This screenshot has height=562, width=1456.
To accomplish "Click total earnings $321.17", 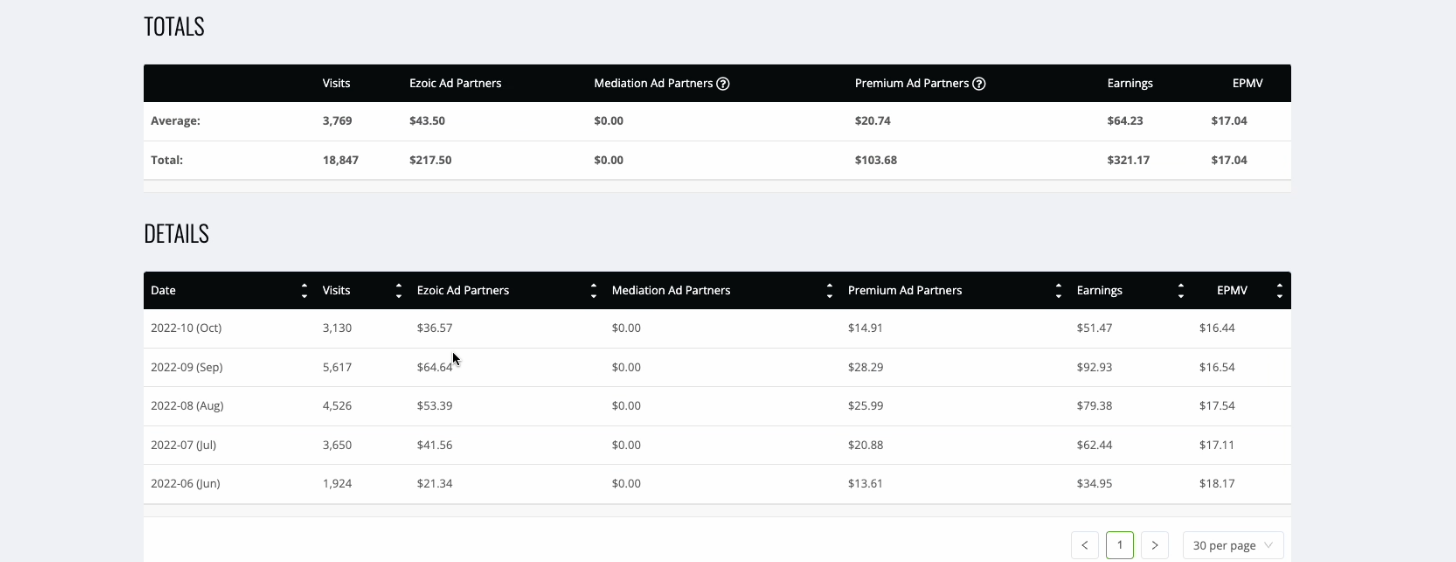I will click(x=1128, y=160).
